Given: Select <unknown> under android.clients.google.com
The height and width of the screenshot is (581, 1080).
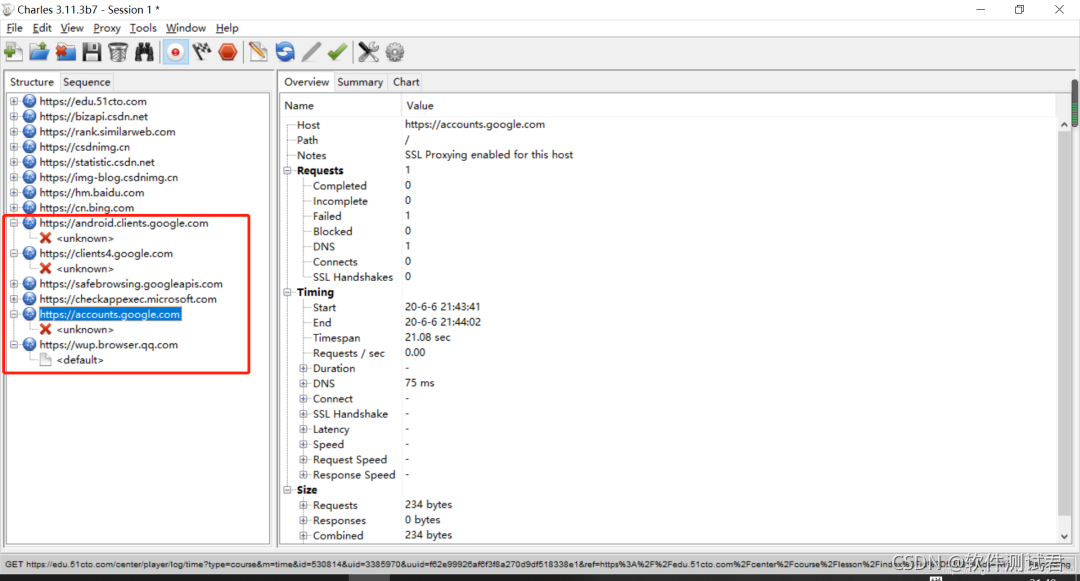Looking at the screenshot, I should [85, 238].
